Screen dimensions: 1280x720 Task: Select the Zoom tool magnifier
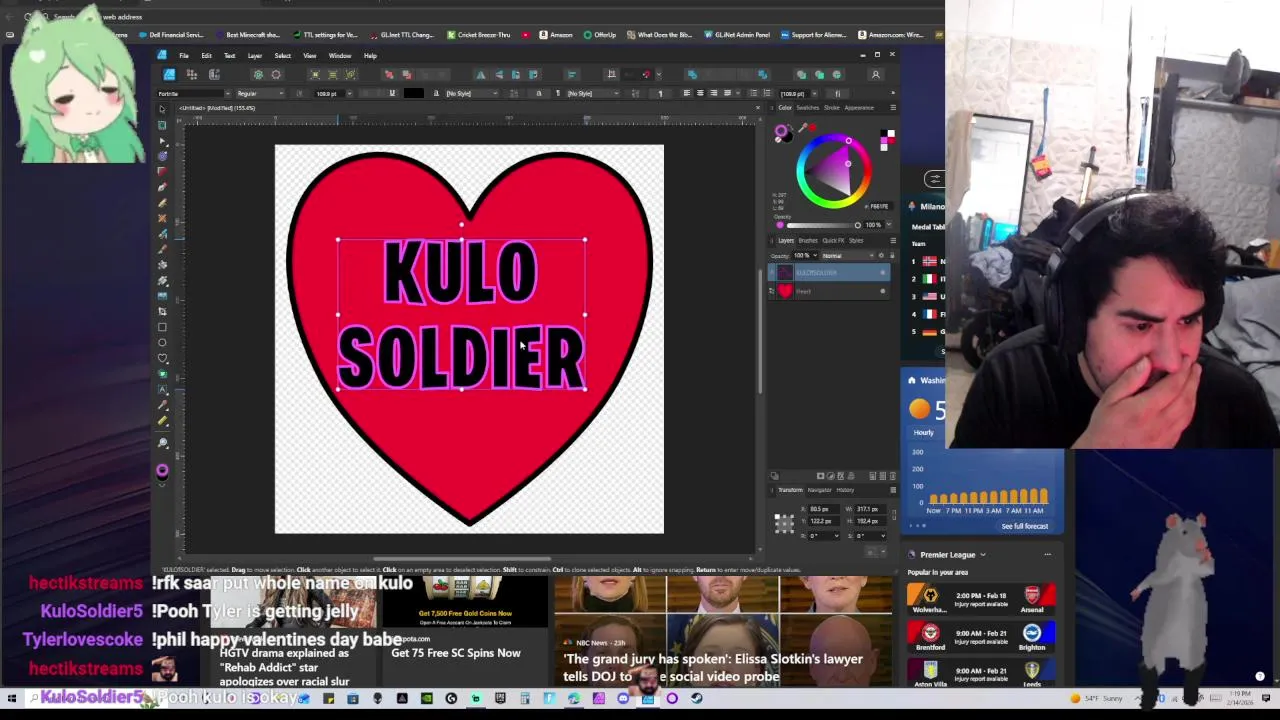click(162, 443)
